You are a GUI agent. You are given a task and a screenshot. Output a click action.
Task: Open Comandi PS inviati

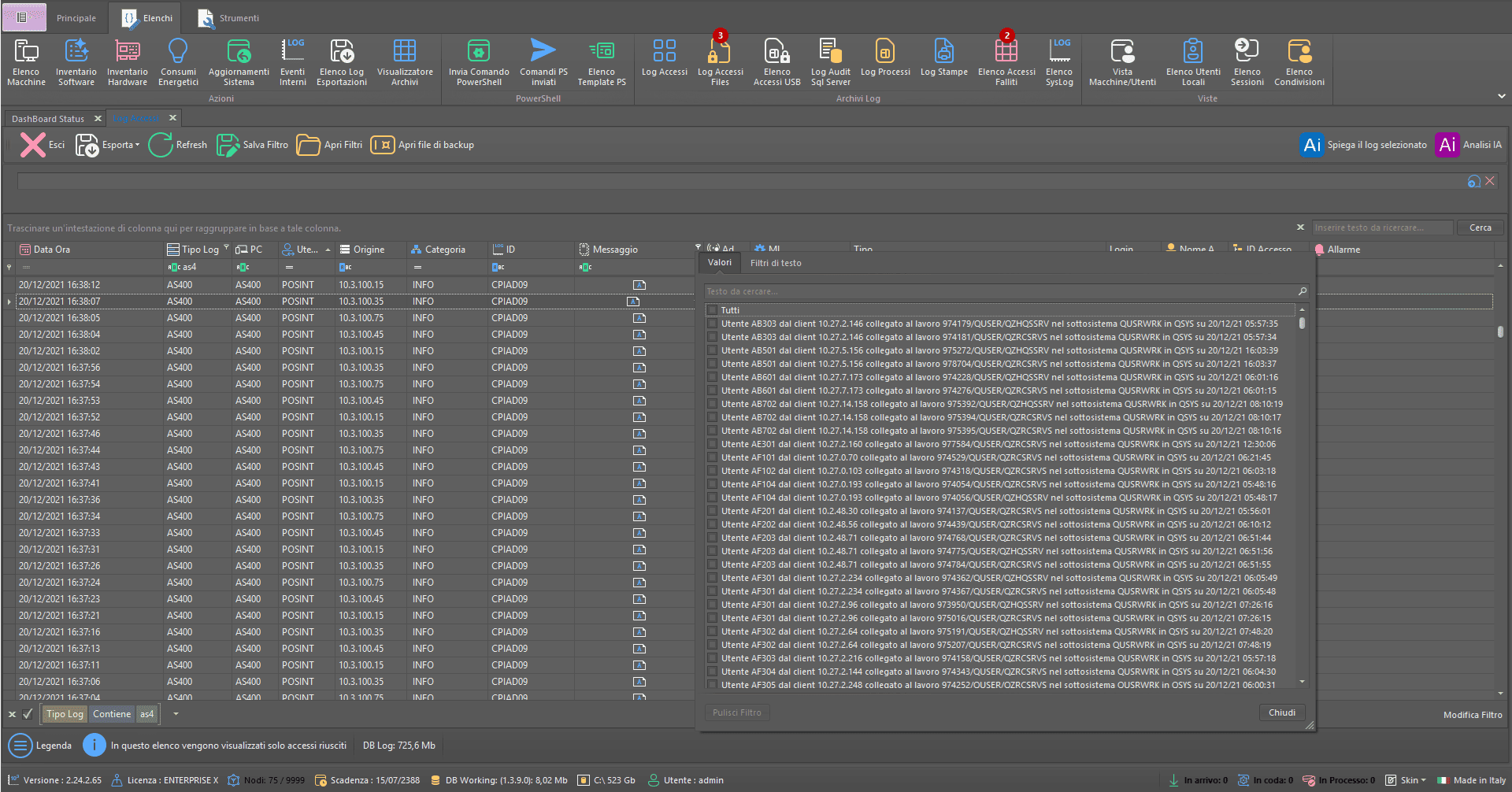[543, 62]
